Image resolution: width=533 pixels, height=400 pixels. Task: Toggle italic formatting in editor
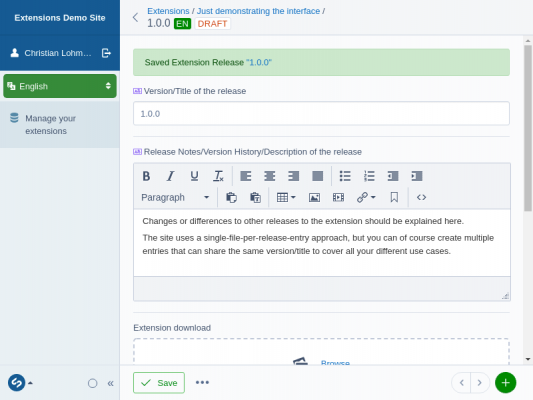coord(170,176)
